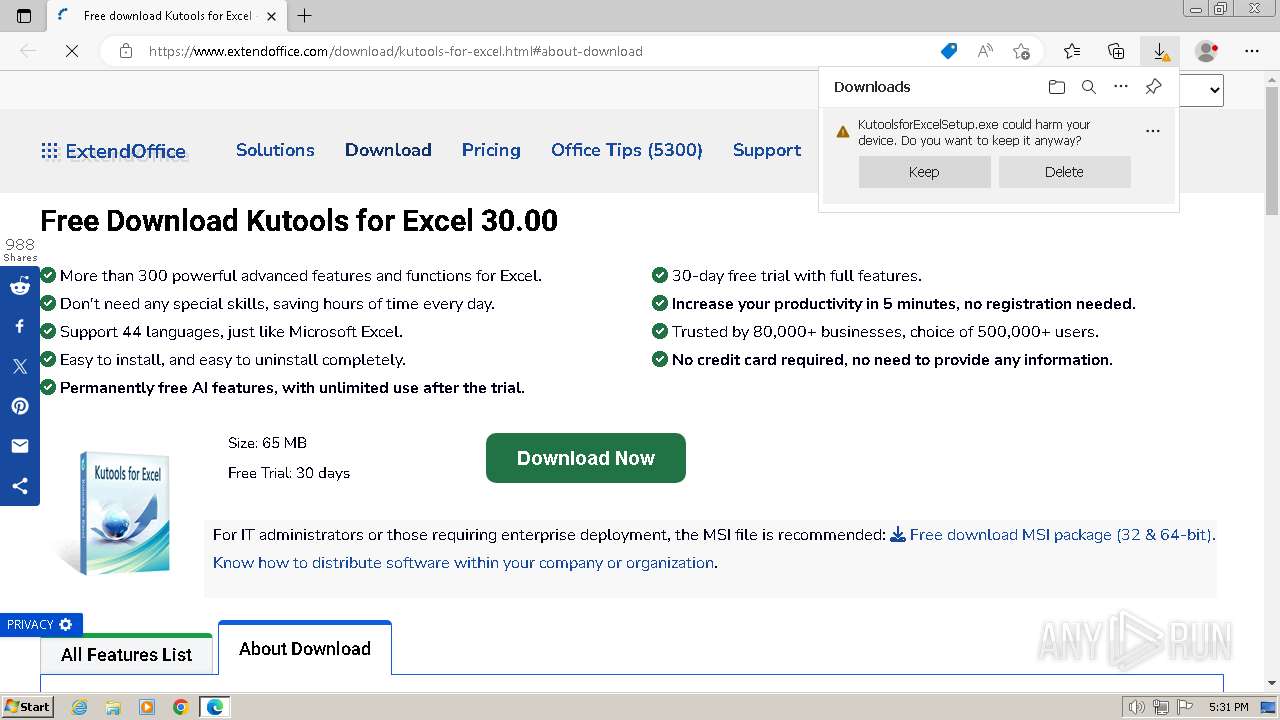Open the browser profile avatar
The width and height of the screenshot is (1280, 720).
coord(1207,51)
